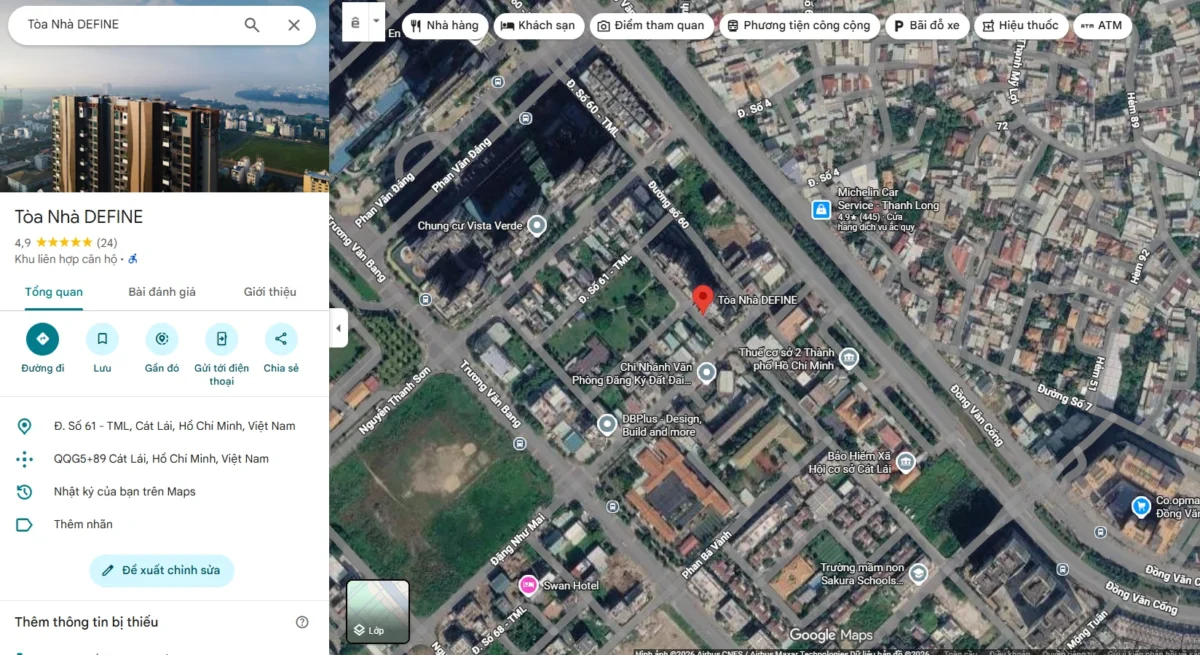Click Thuế cơ sở 2 marker
Screen dimensions: 1200x655
849,358
